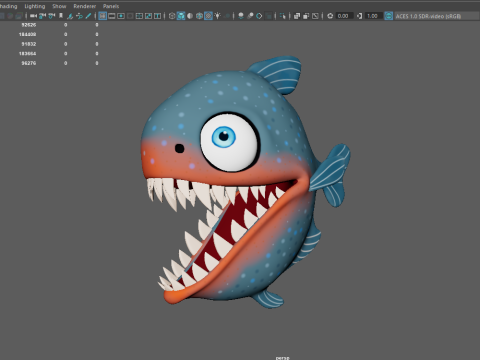Image resolution: width=480 pixels, height=360 pixels.
Task: Open the Renderer panel menu
Action: point(85,6)
